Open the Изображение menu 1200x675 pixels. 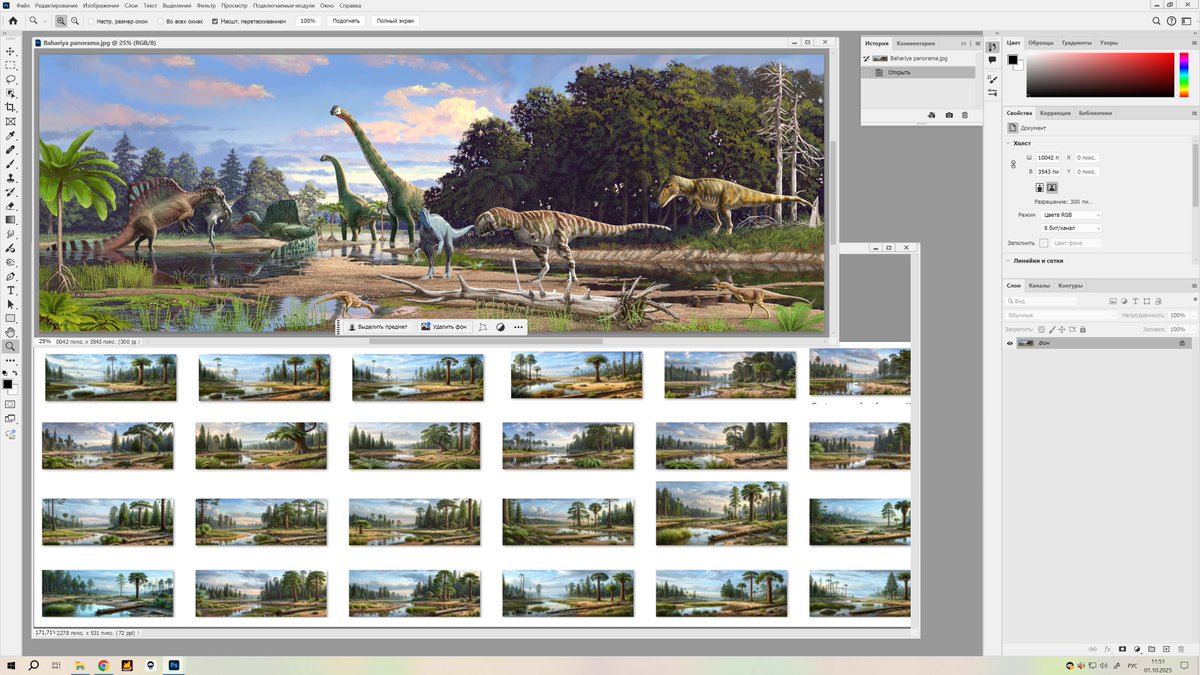[101, 5]
